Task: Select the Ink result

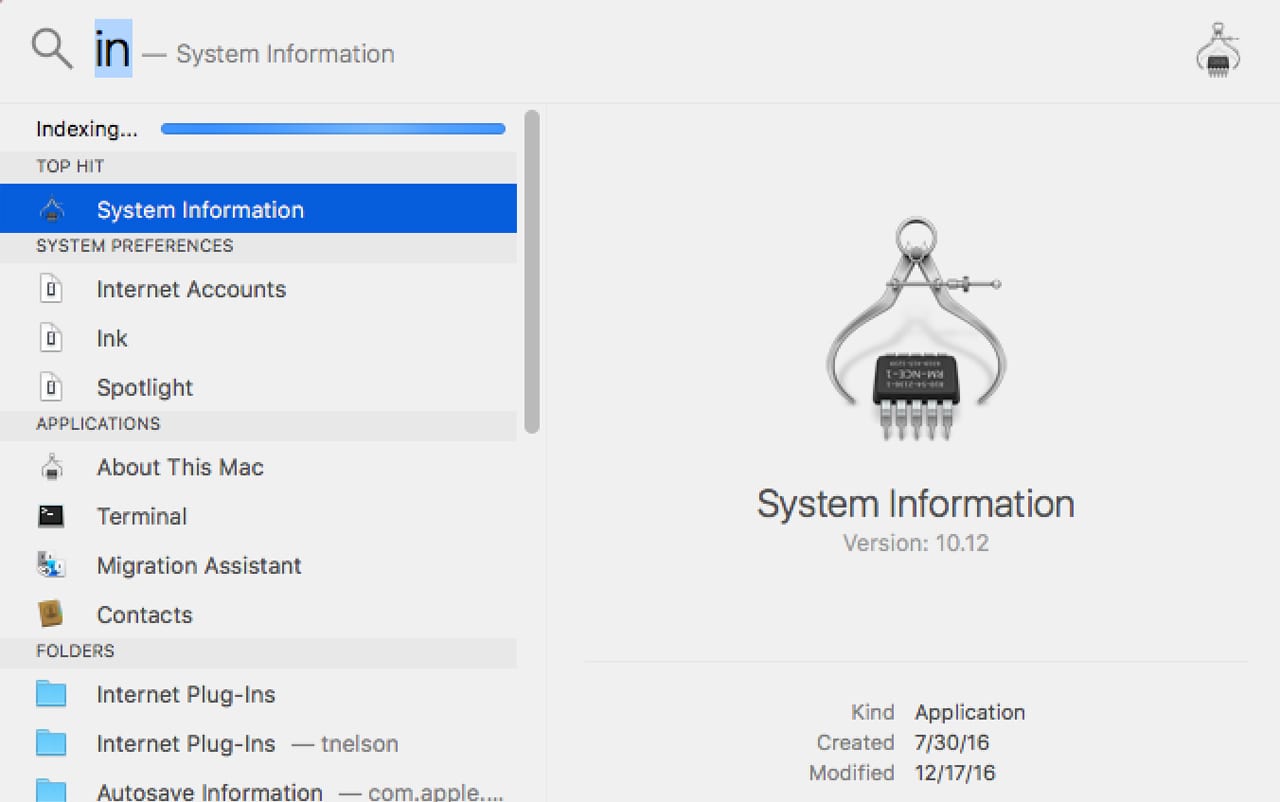Action: (258, 339)
